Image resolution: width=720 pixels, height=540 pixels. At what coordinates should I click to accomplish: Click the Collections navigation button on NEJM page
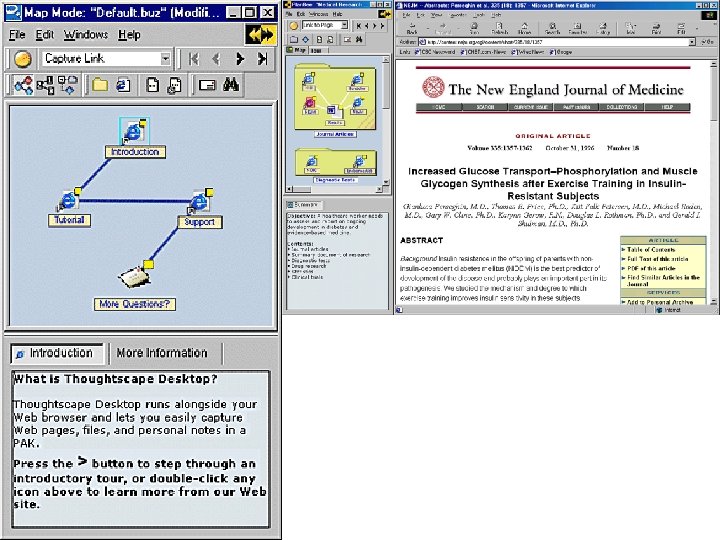pos(621,107)
